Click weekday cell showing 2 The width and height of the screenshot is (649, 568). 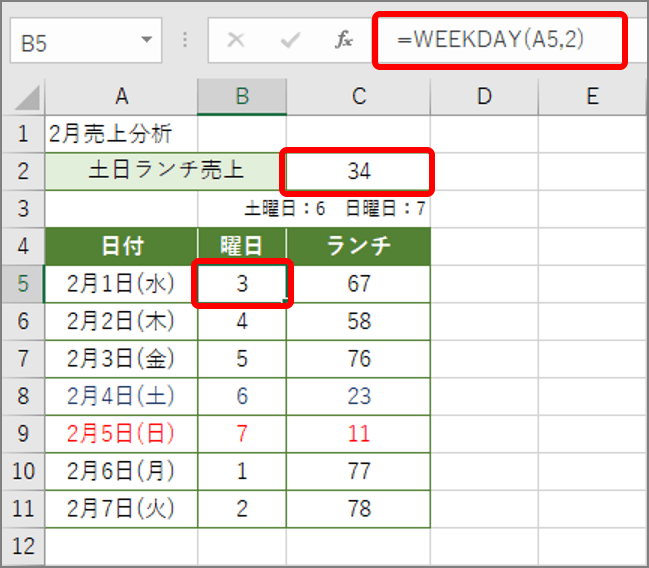pyautogui.click(x=242, y=509)
